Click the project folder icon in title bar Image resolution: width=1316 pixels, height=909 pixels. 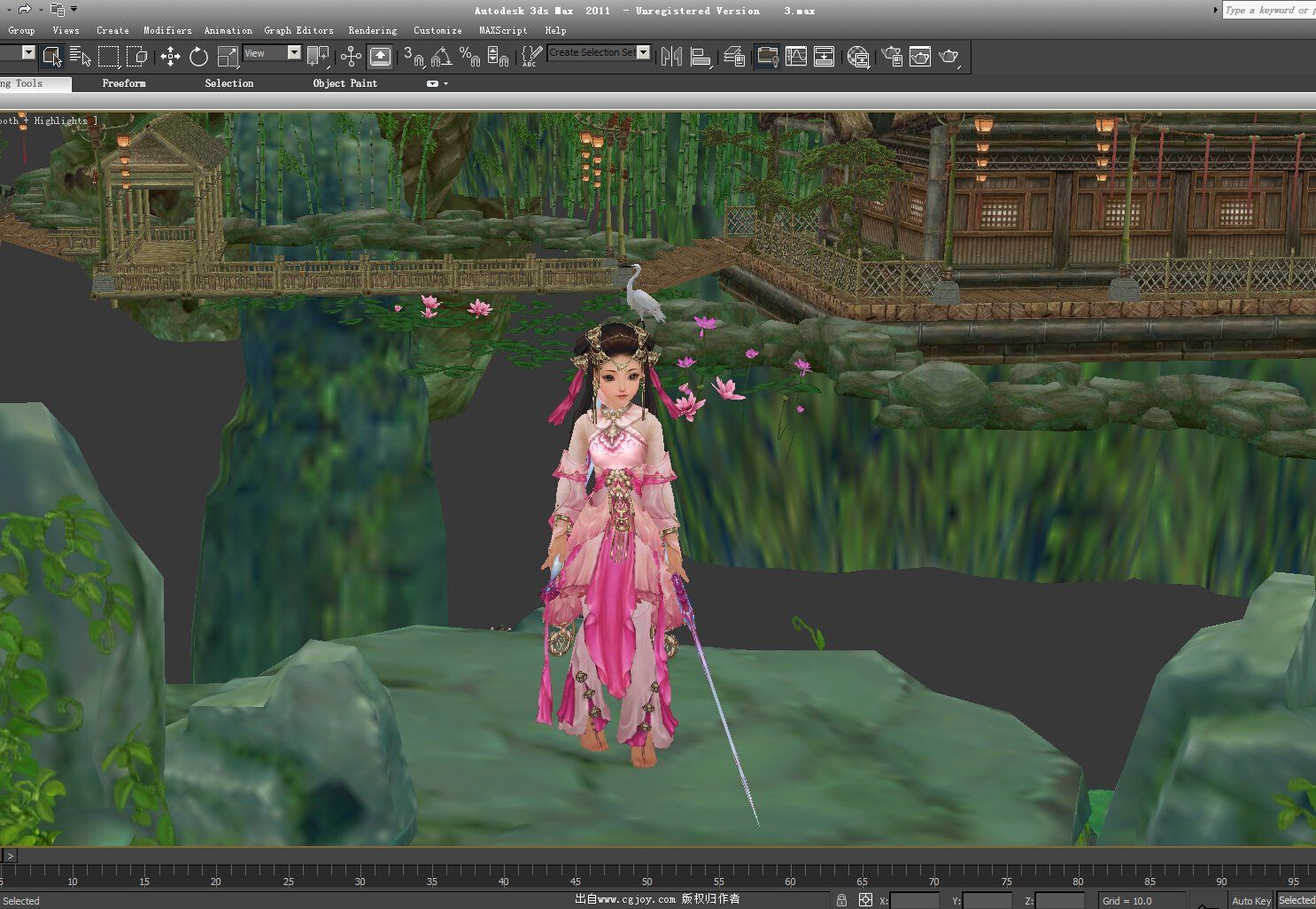click(x=57, y=9)
